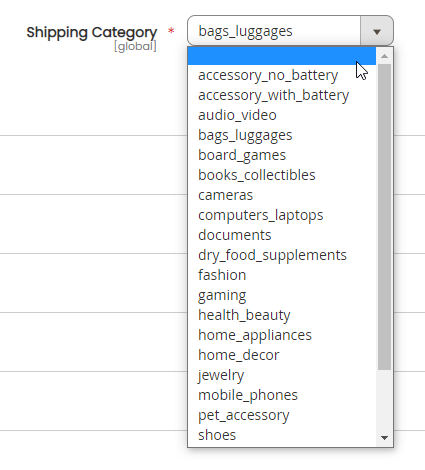Pick dry_food_supplements option
The image size is (425, 470).
coord(282,255)
